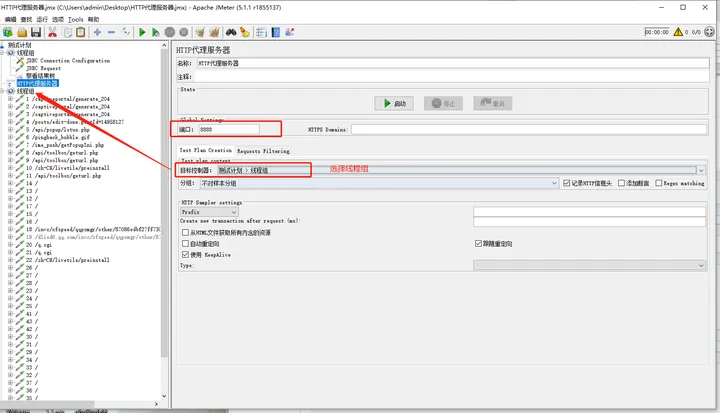Screen dimensions: 720x413
Task: Click the last toolbar icon beside help
Action: pyautogui.click(x=289, y=32)
